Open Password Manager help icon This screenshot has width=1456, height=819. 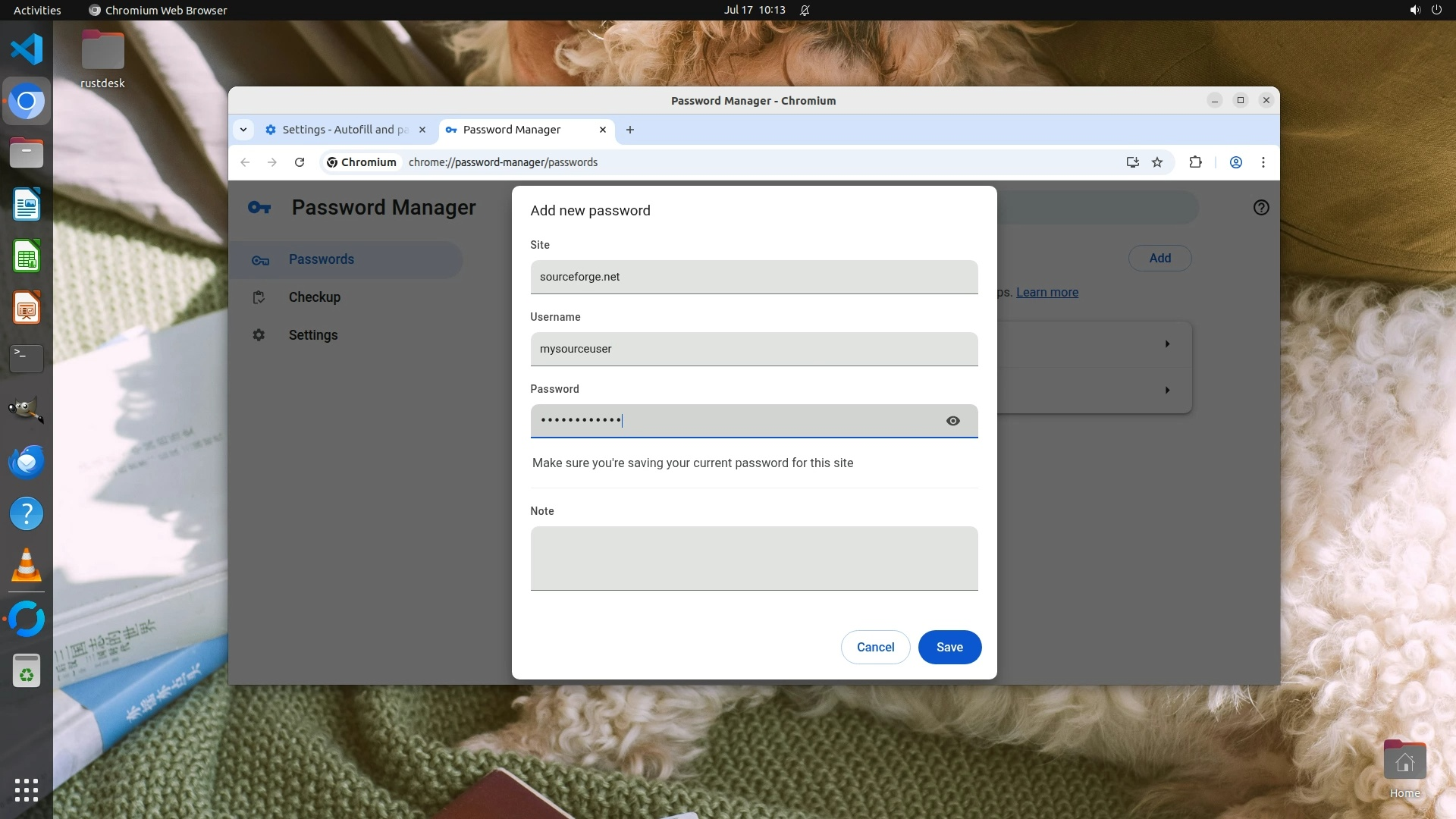(1260, 208)
